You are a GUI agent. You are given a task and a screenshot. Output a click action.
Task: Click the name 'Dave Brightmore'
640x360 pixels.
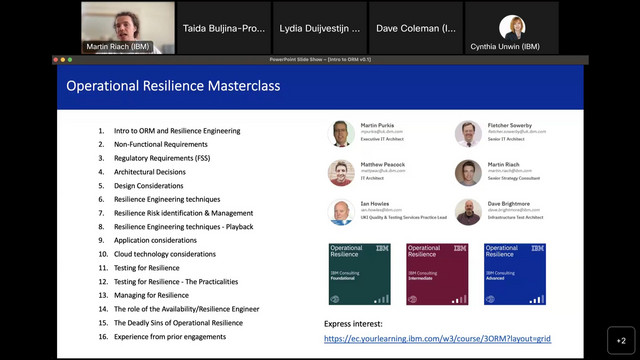click(509, 204)
